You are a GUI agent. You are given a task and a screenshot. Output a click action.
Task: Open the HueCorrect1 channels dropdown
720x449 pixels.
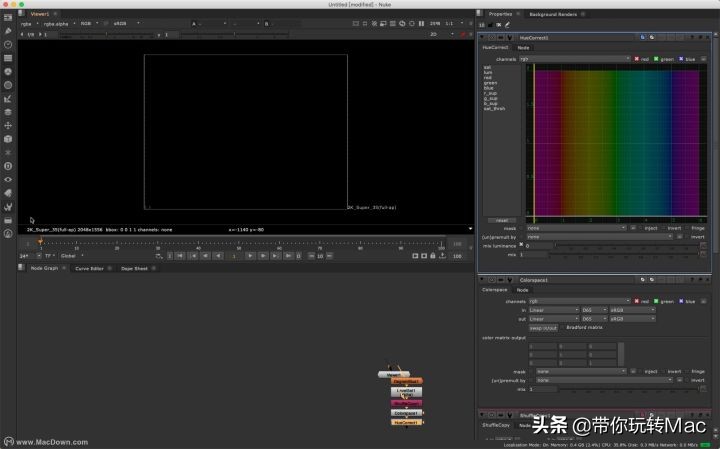574,59
